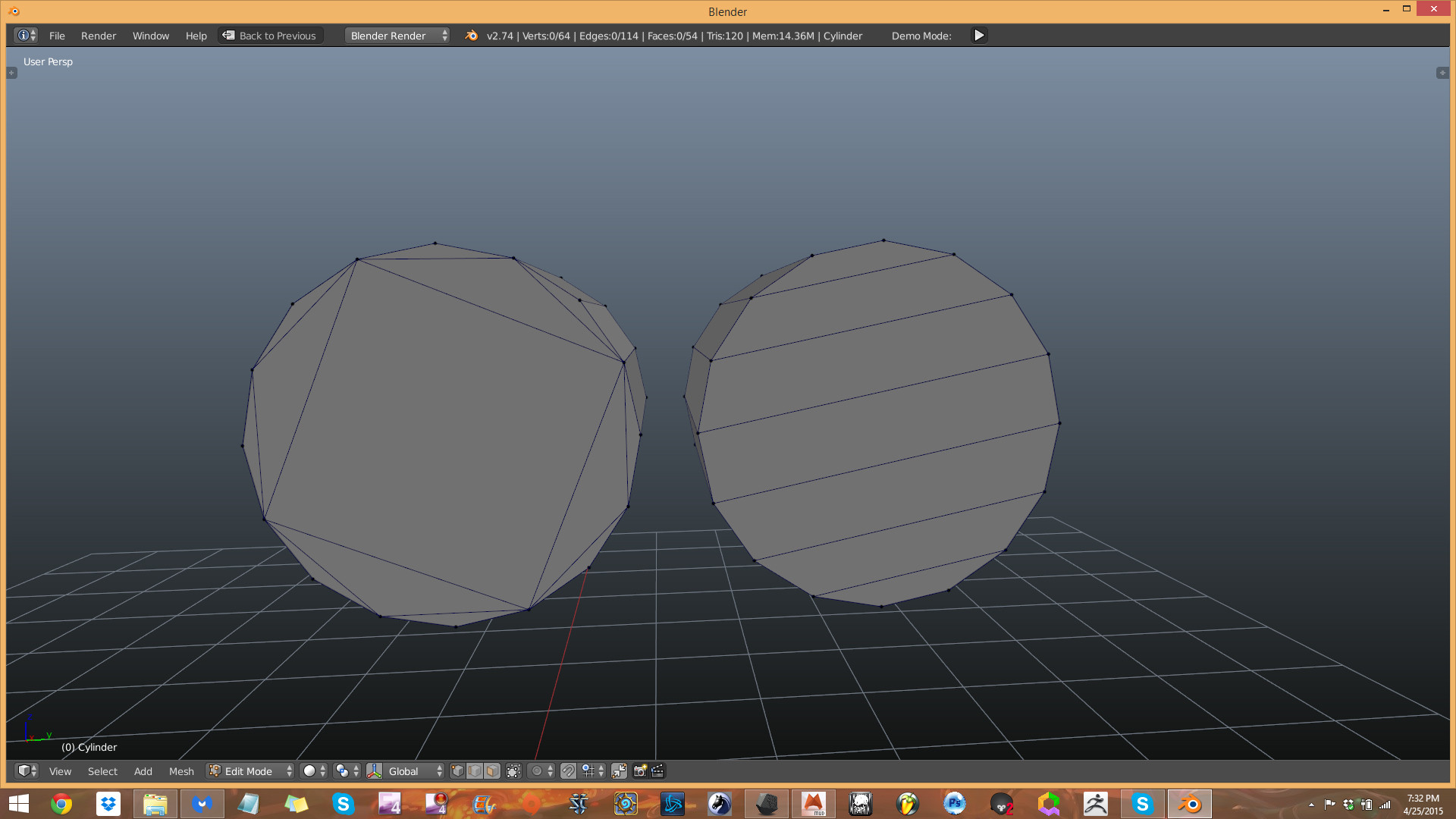Click the Edit Mode dropdown

click(249, 770)
